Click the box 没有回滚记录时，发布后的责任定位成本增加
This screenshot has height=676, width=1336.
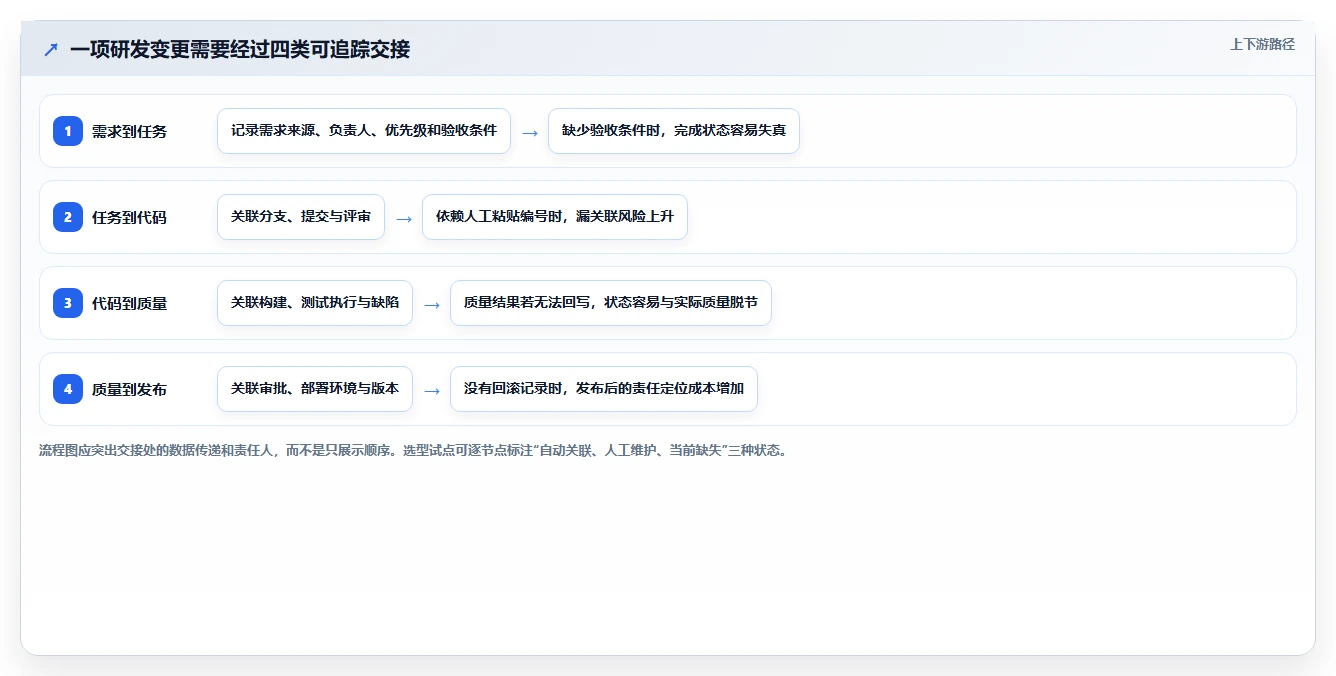pyautogui.click(x=604, y=389)
